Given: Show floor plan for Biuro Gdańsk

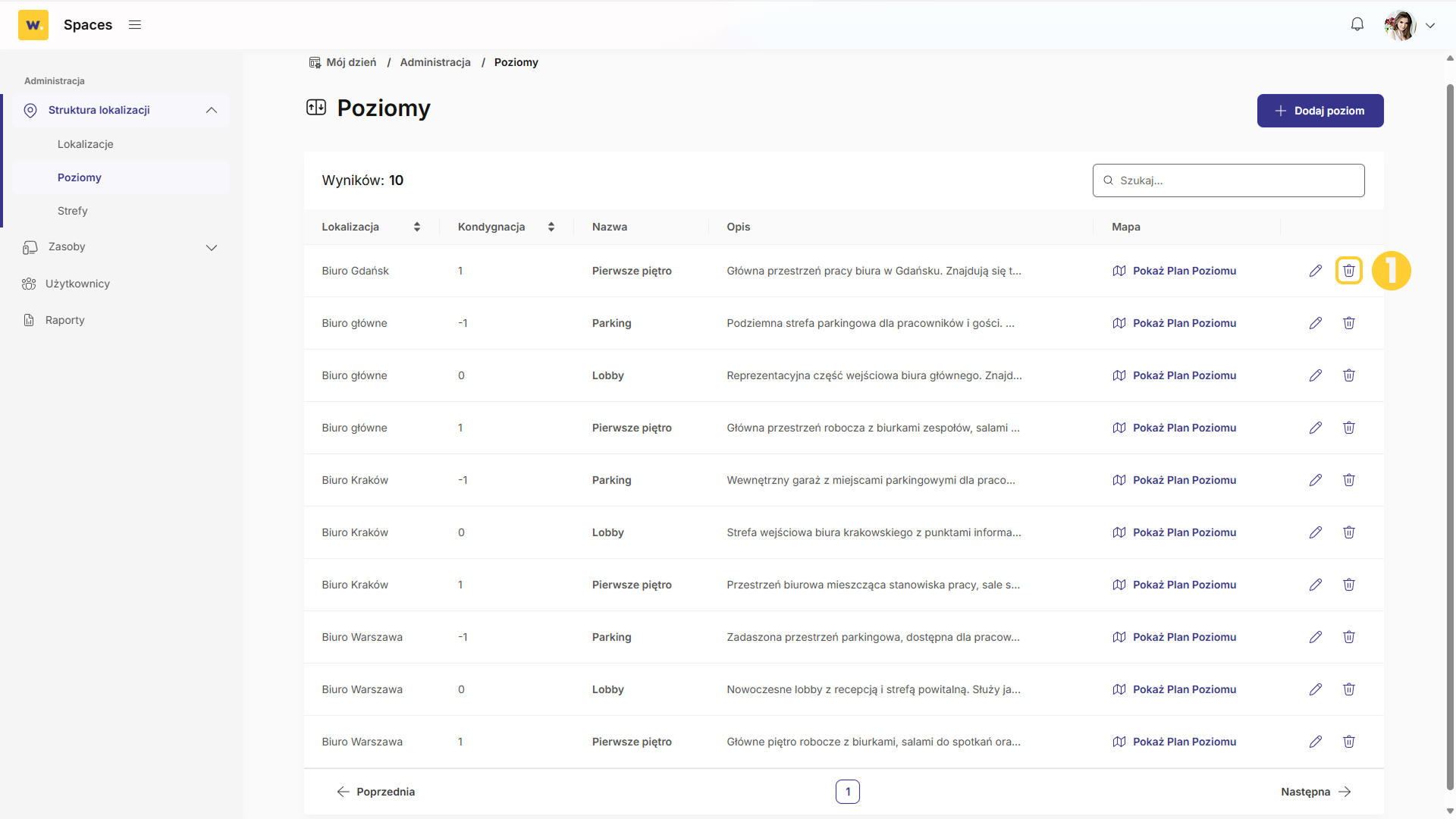Looking at the screenshot, I should [x=1175, y=271].
